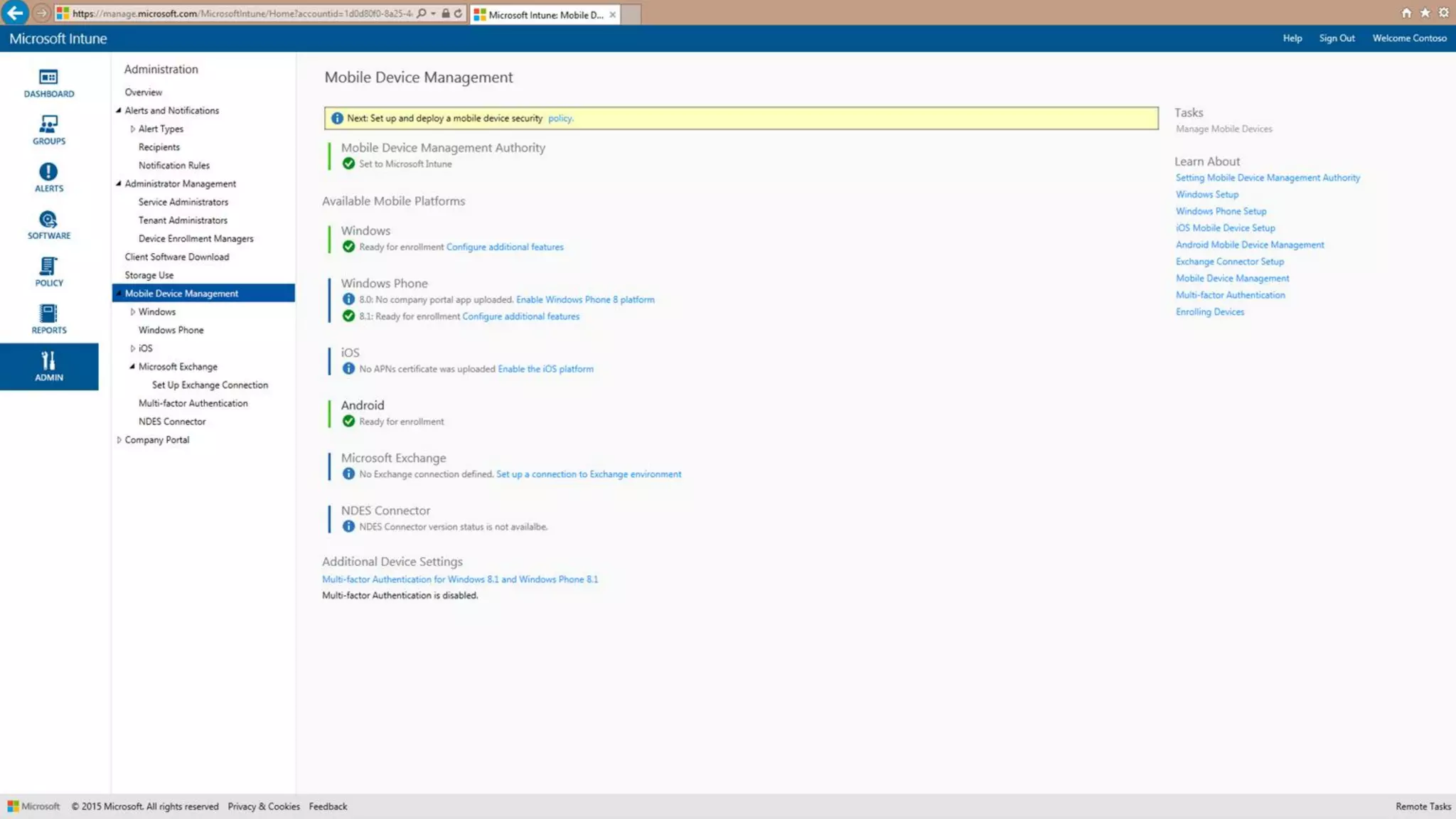Click Sign Out in the header
The height and width of the screenshot is (819, 1456).
(x=1337, y=38)
